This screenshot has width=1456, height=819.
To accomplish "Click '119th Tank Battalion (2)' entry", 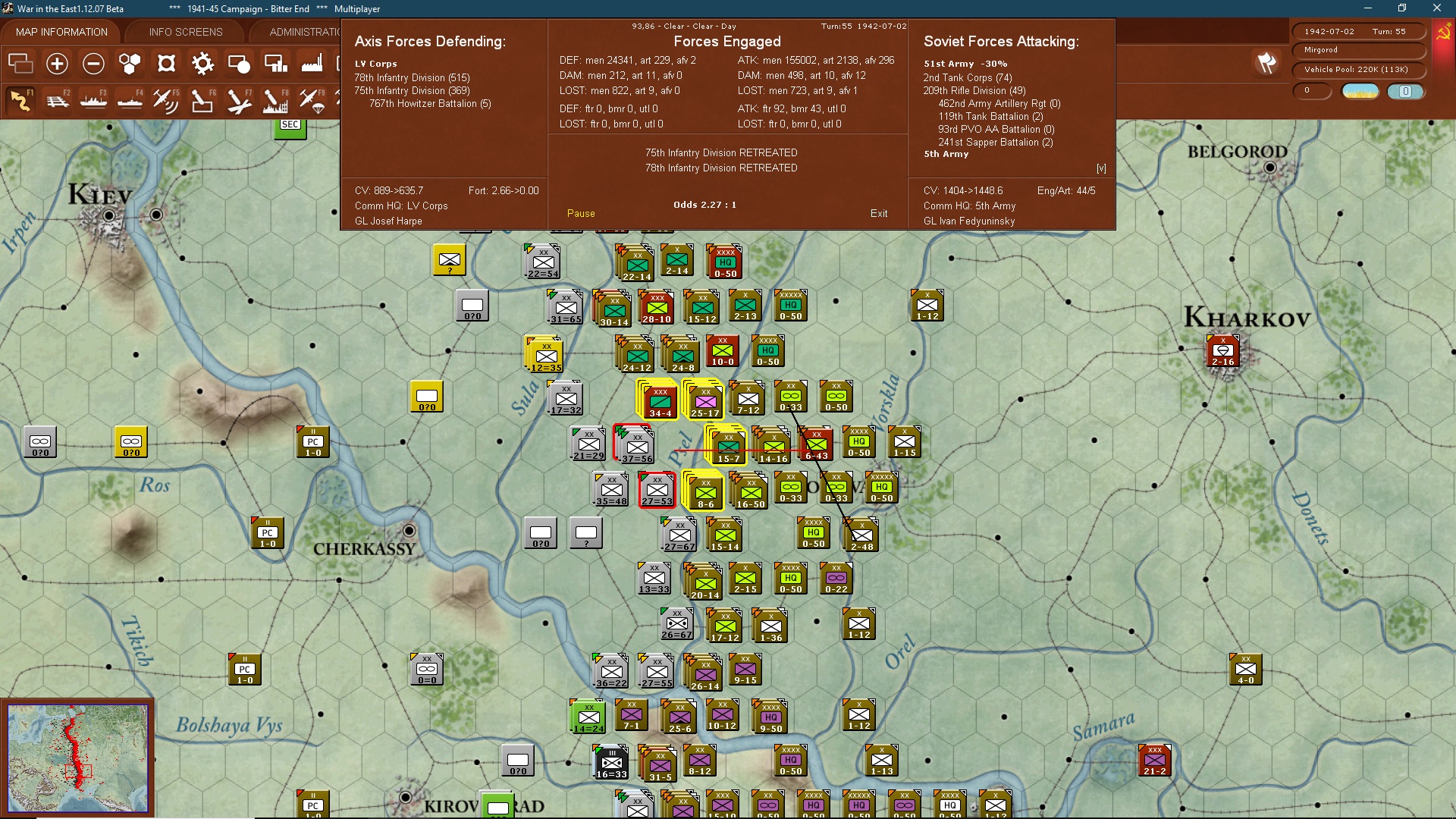I will tap(990, 117).
